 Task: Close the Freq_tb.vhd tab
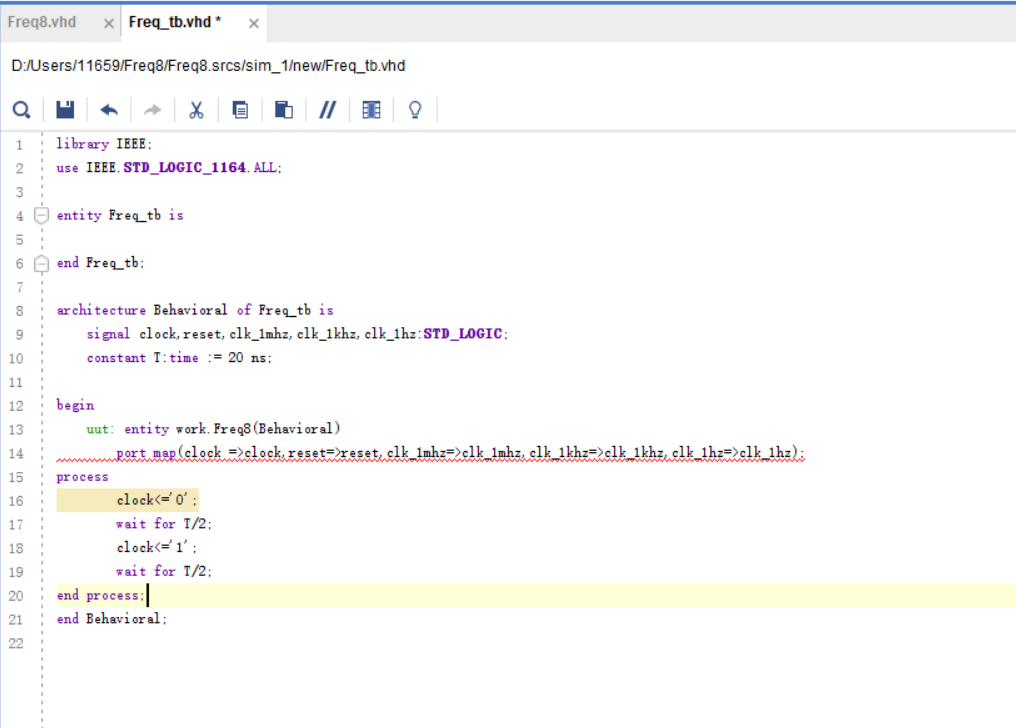[x=254, y=23]
